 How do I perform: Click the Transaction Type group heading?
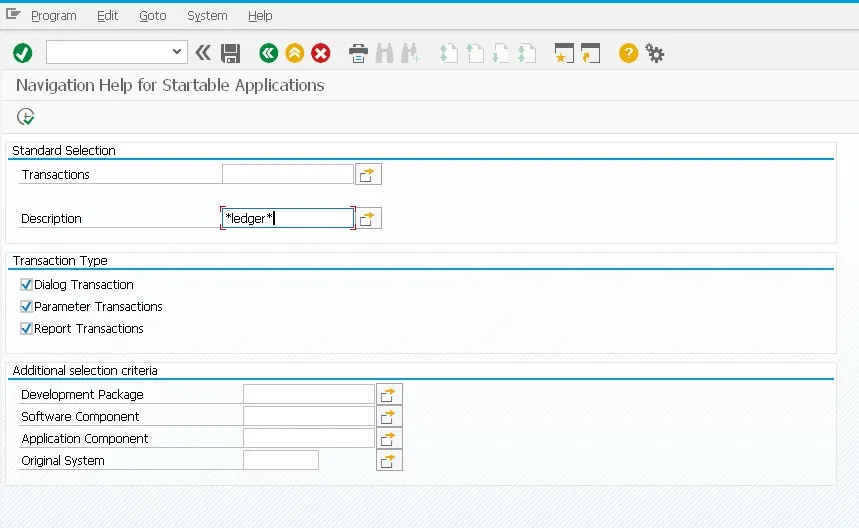(60, 261)
